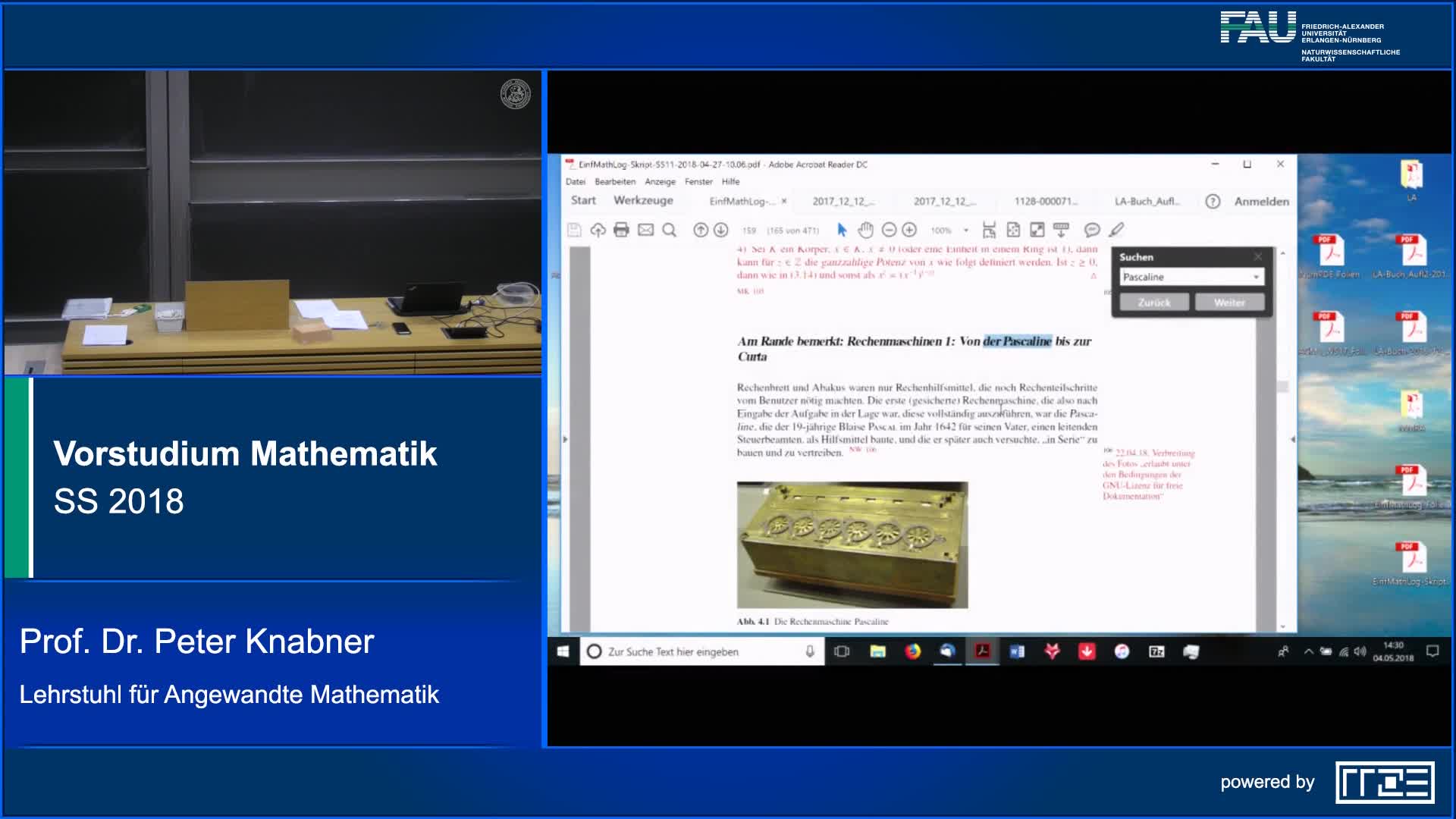The width and height of the screenshot is (1456, 819).
Task: Toggle full screen mode icon
Action: [1037, 230]
